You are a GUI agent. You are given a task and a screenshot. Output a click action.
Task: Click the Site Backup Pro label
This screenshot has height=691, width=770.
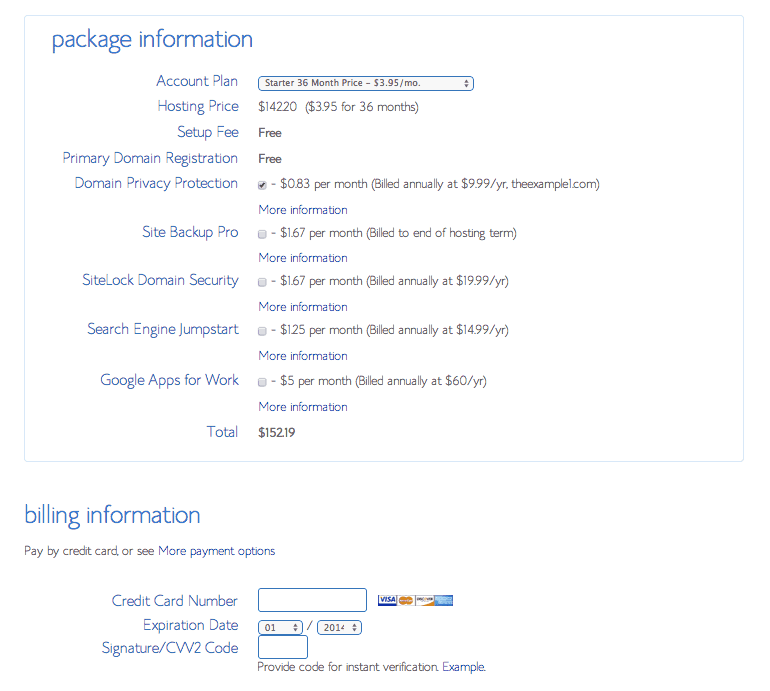[190, 232]
